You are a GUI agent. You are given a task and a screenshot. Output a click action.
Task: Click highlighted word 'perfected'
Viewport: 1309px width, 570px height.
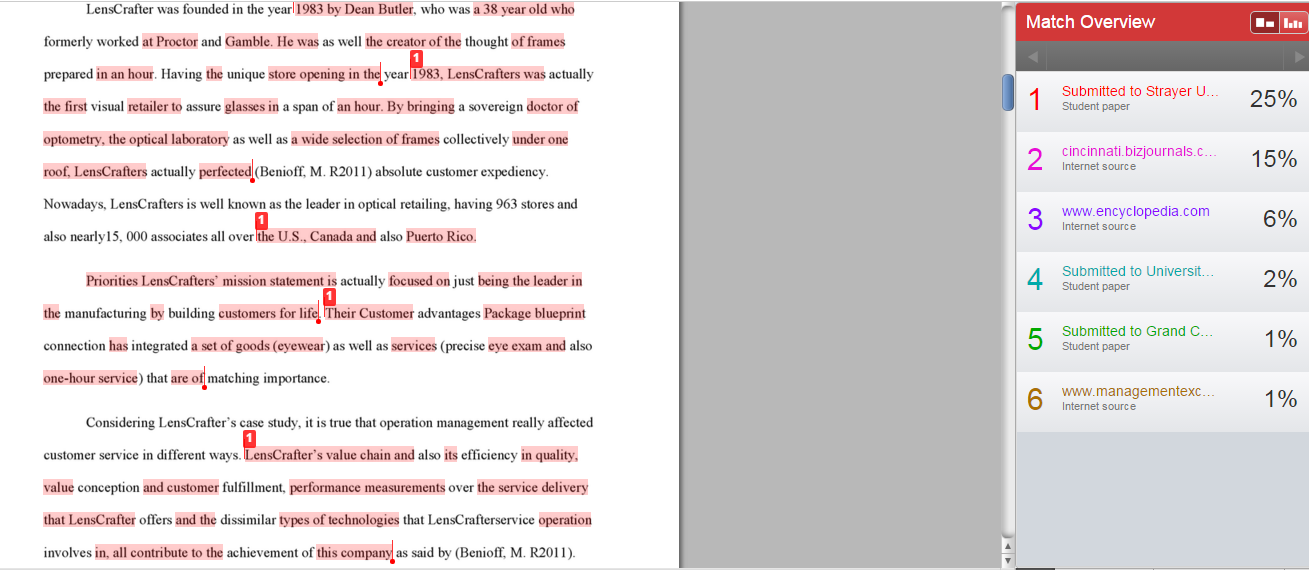pyautogui.click(x=225, y=171)
